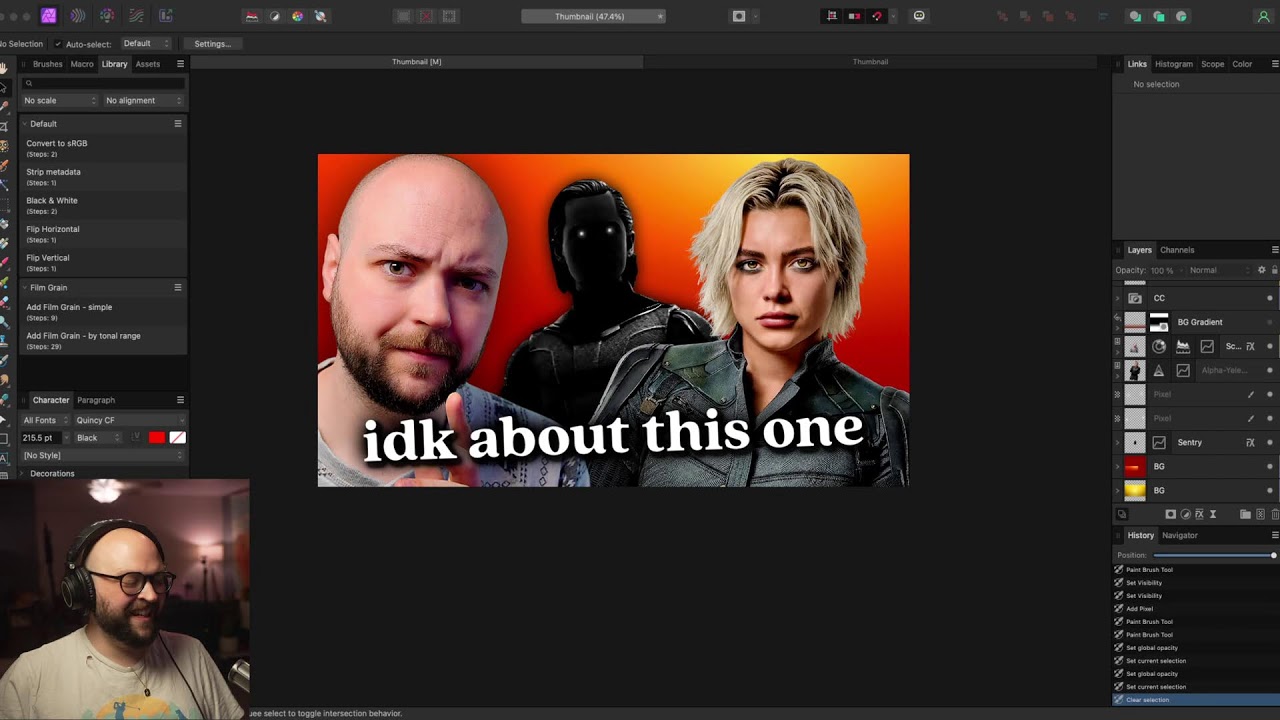Apply Auto Contrast from the toolbar

tap(275, 16)
